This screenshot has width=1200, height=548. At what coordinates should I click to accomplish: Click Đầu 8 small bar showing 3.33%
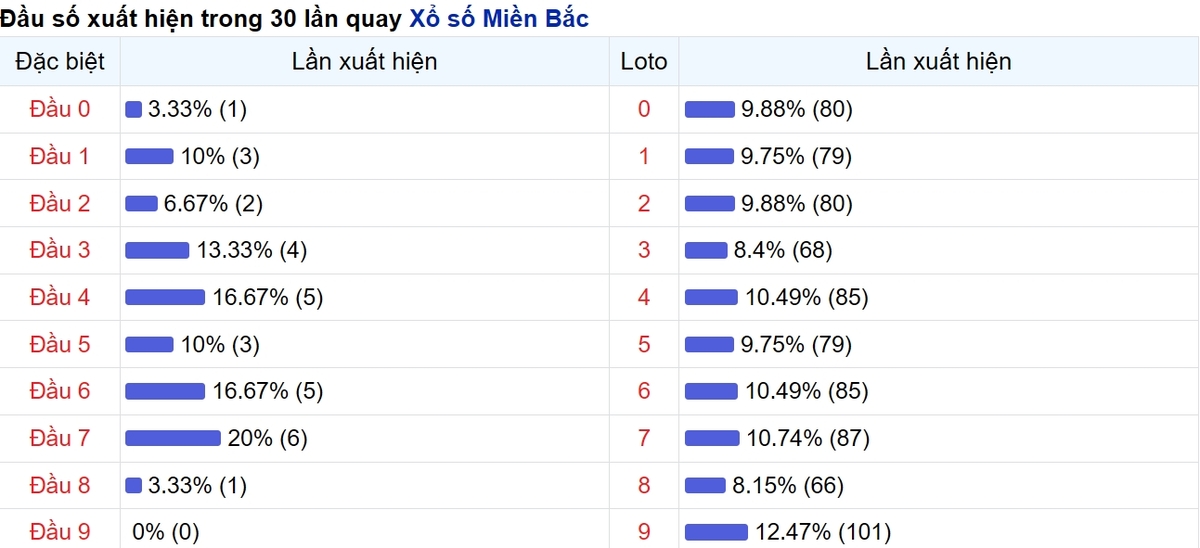pyautogui.click(x=133, y=485)
